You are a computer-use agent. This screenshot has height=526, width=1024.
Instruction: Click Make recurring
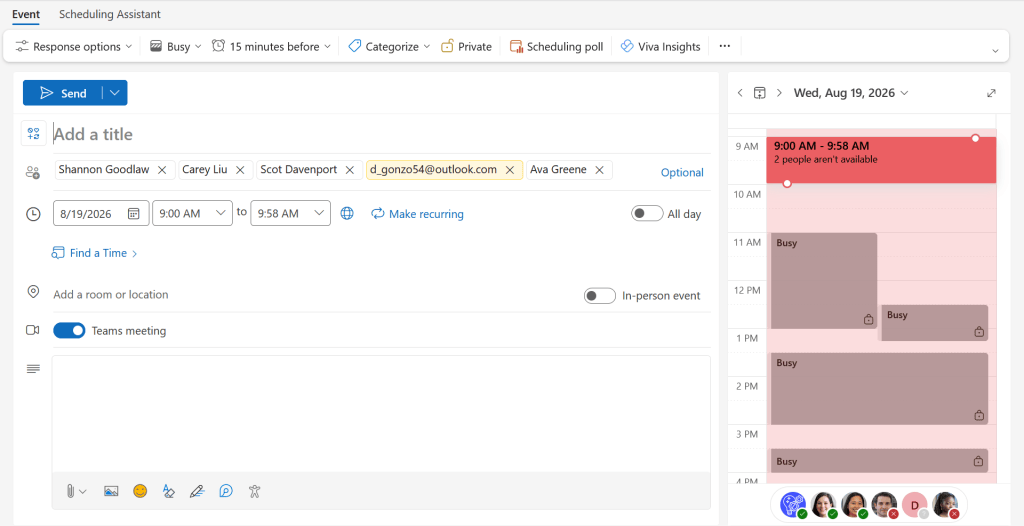click(417, 214)
